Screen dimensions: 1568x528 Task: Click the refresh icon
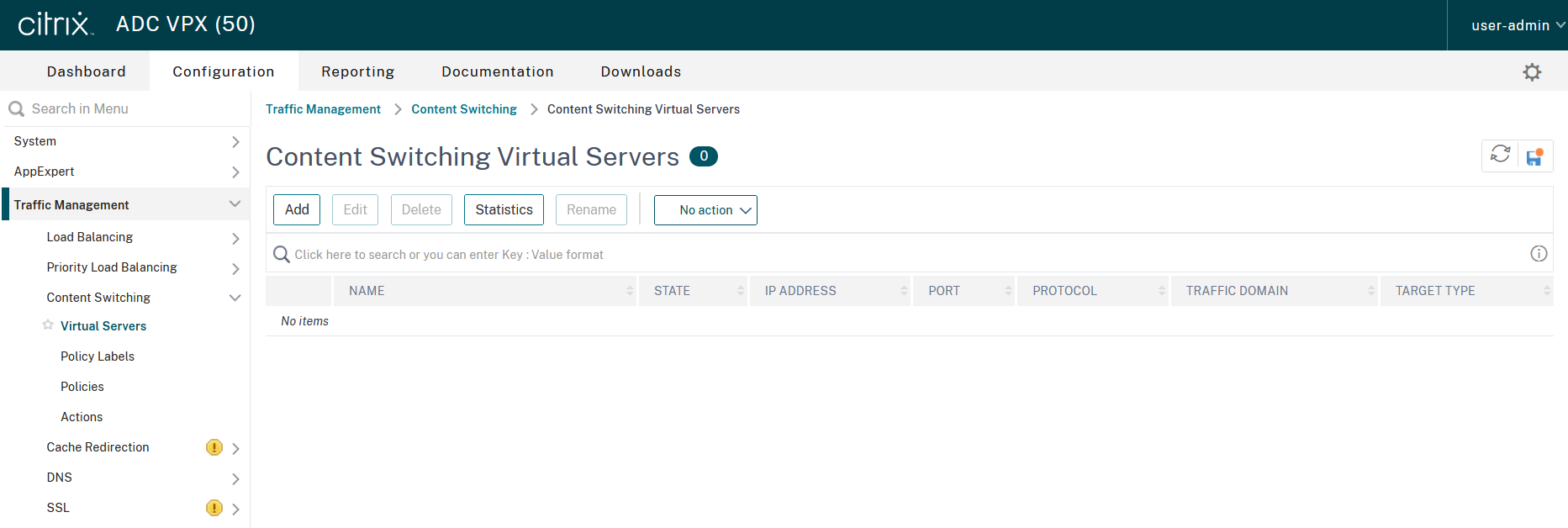pyautogui.click(x=1500, y=155)
